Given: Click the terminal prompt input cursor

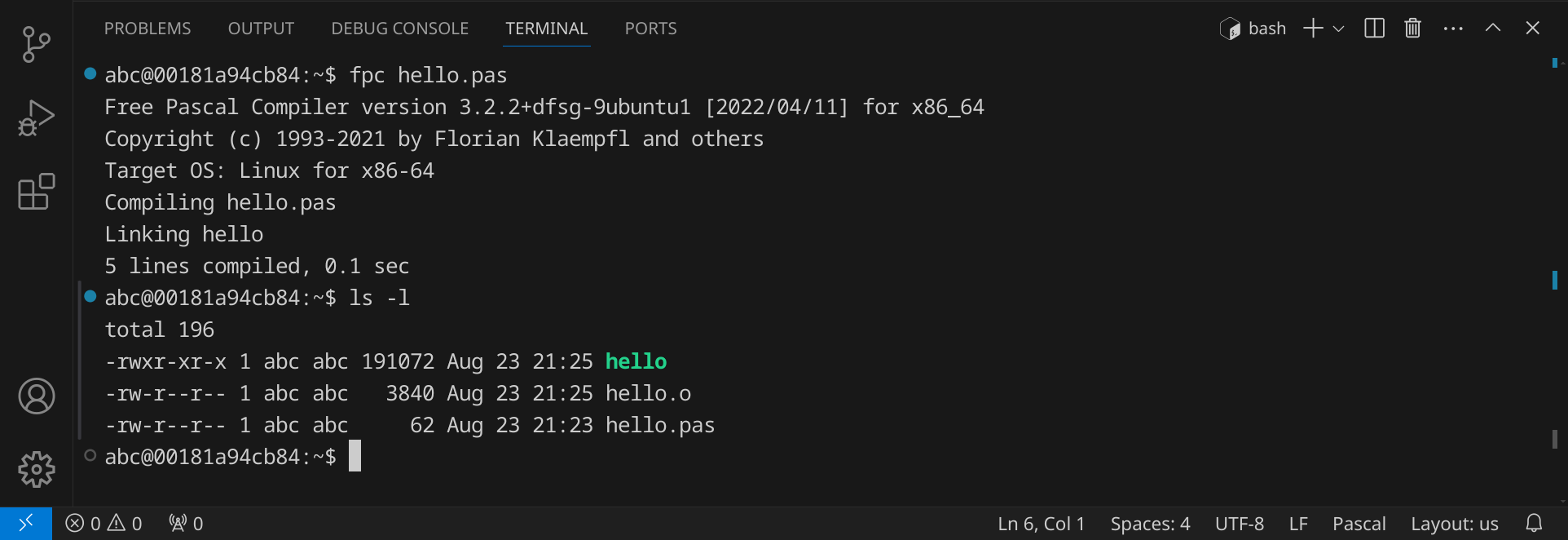Looking at the screenshot, I should (355, 457).
